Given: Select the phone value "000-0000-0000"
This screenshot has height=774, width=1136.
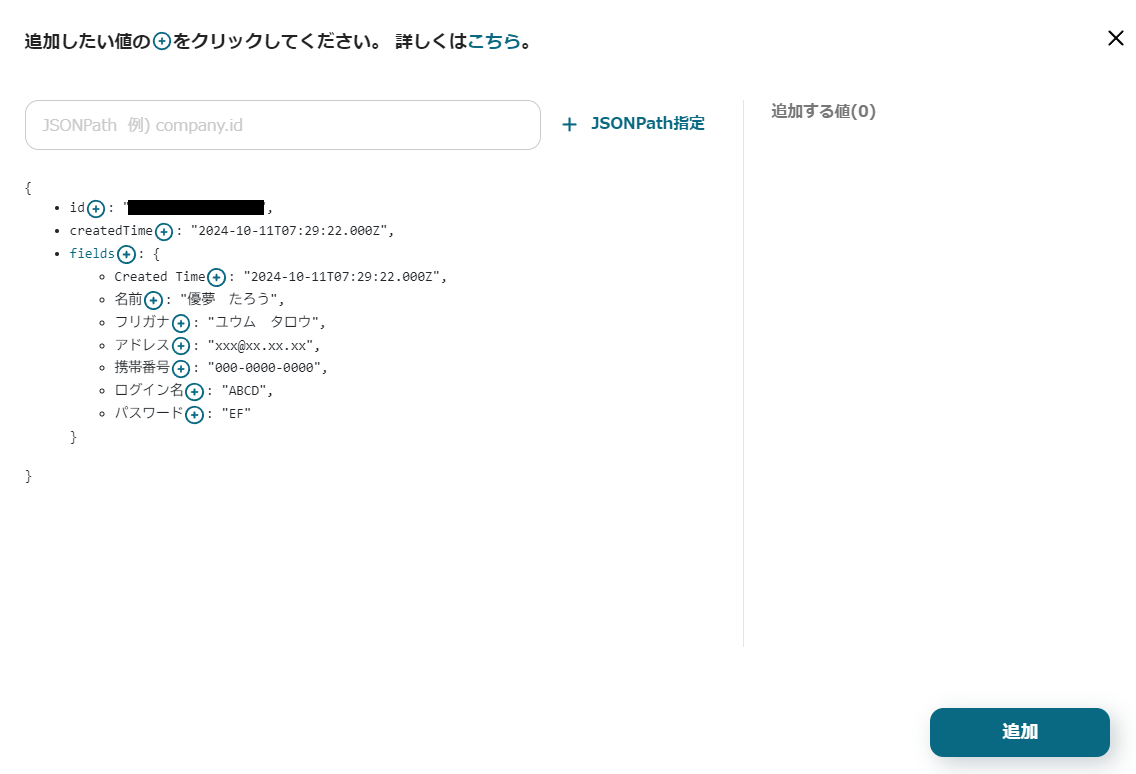Looking at the screenshot, I should (x=264, y=368).
